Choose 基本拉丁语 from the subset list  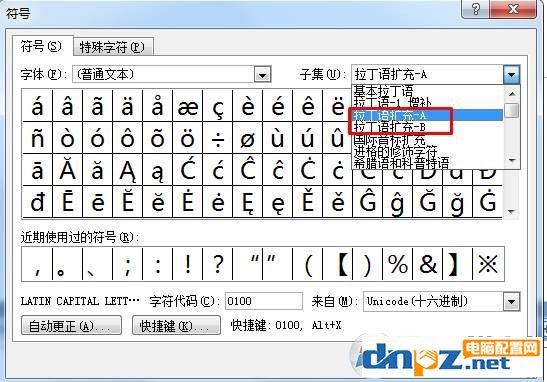pos(383,91)
